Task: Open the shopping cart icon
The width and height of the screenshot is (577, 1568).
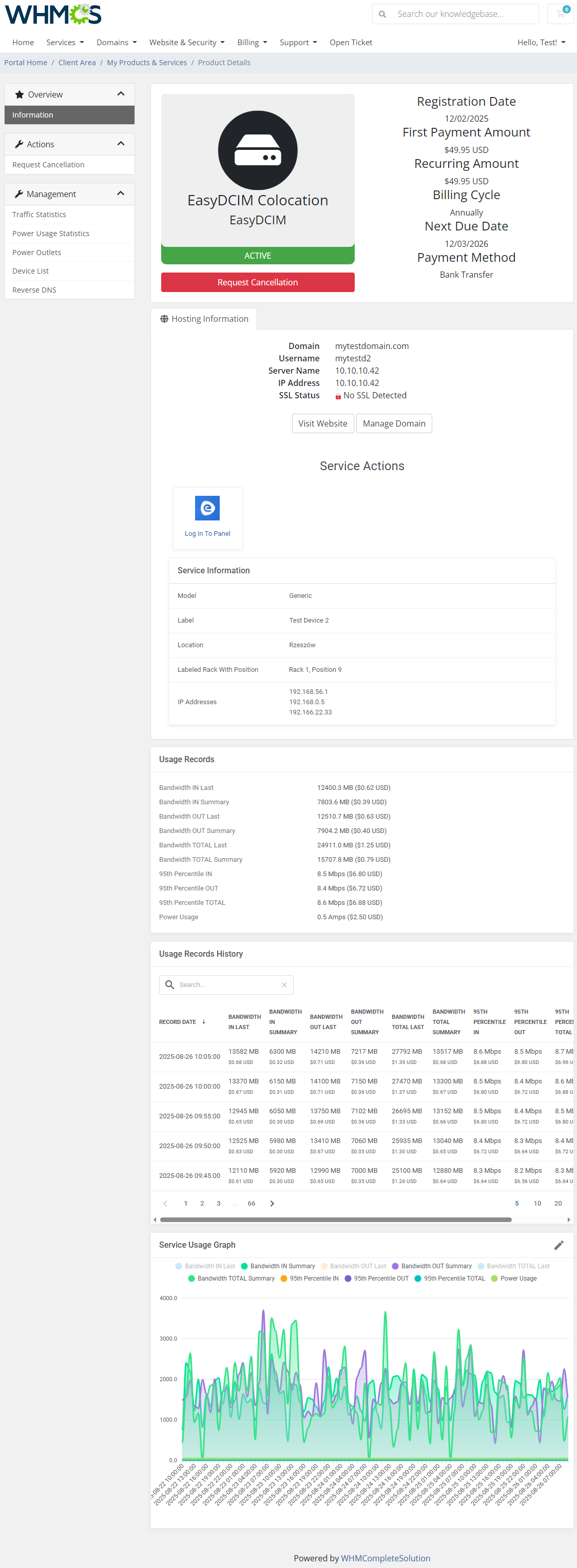Action: point(561,13)
